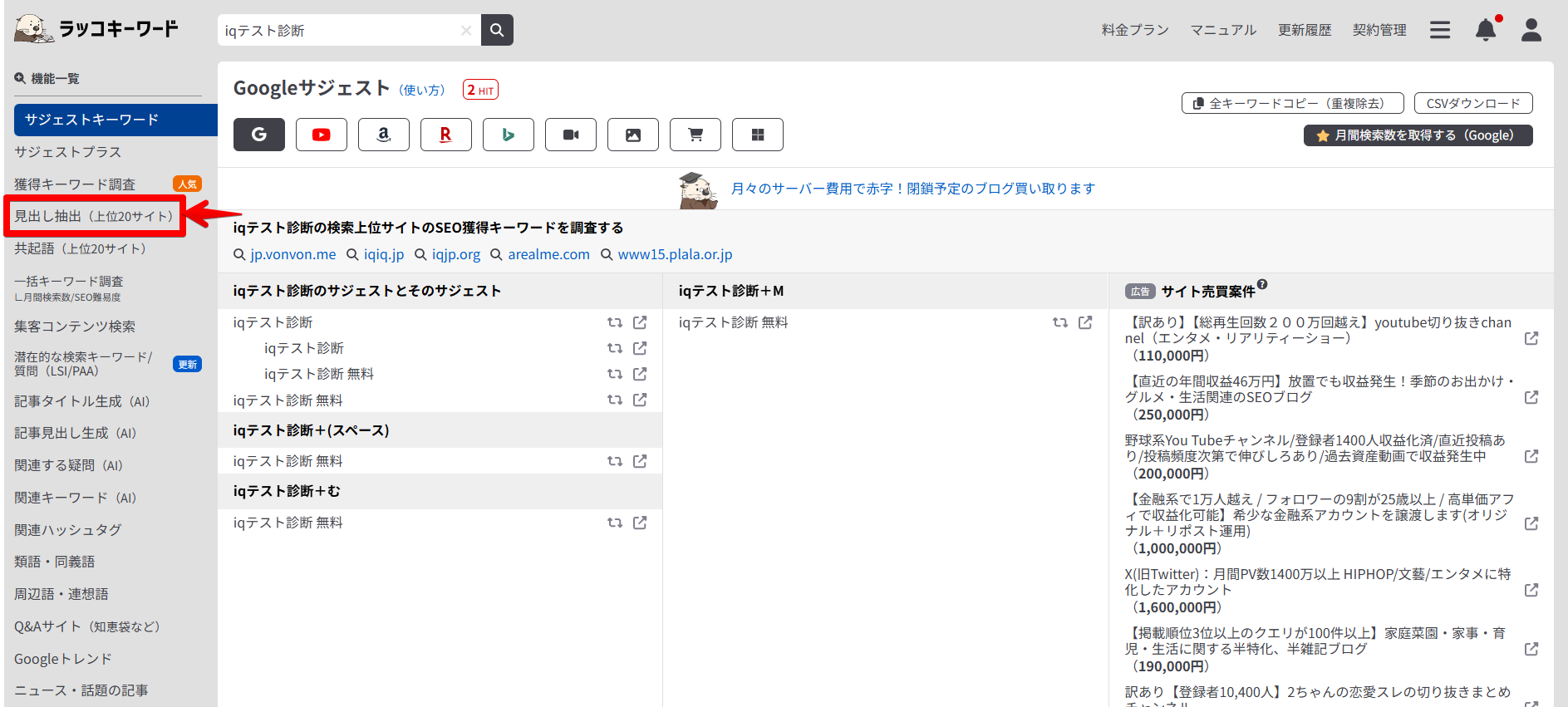Select the YouTube suggest source icon
1568x707 pixels.
coord(321,135)
